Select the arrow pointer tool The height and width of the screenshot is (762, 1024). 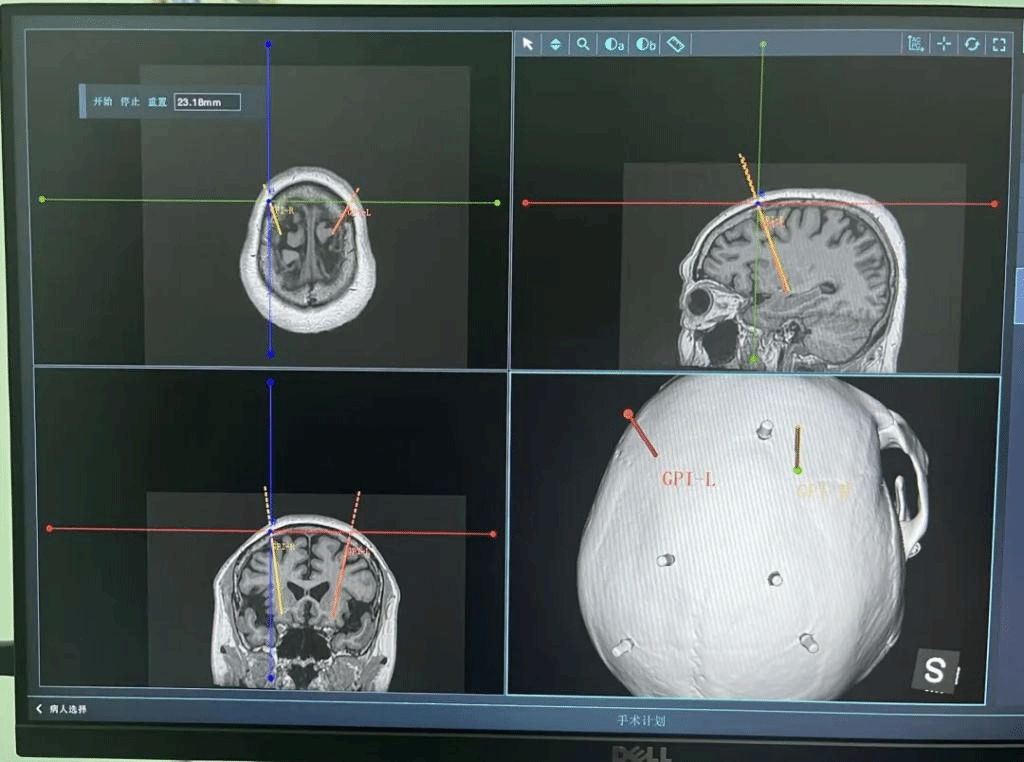527,44
